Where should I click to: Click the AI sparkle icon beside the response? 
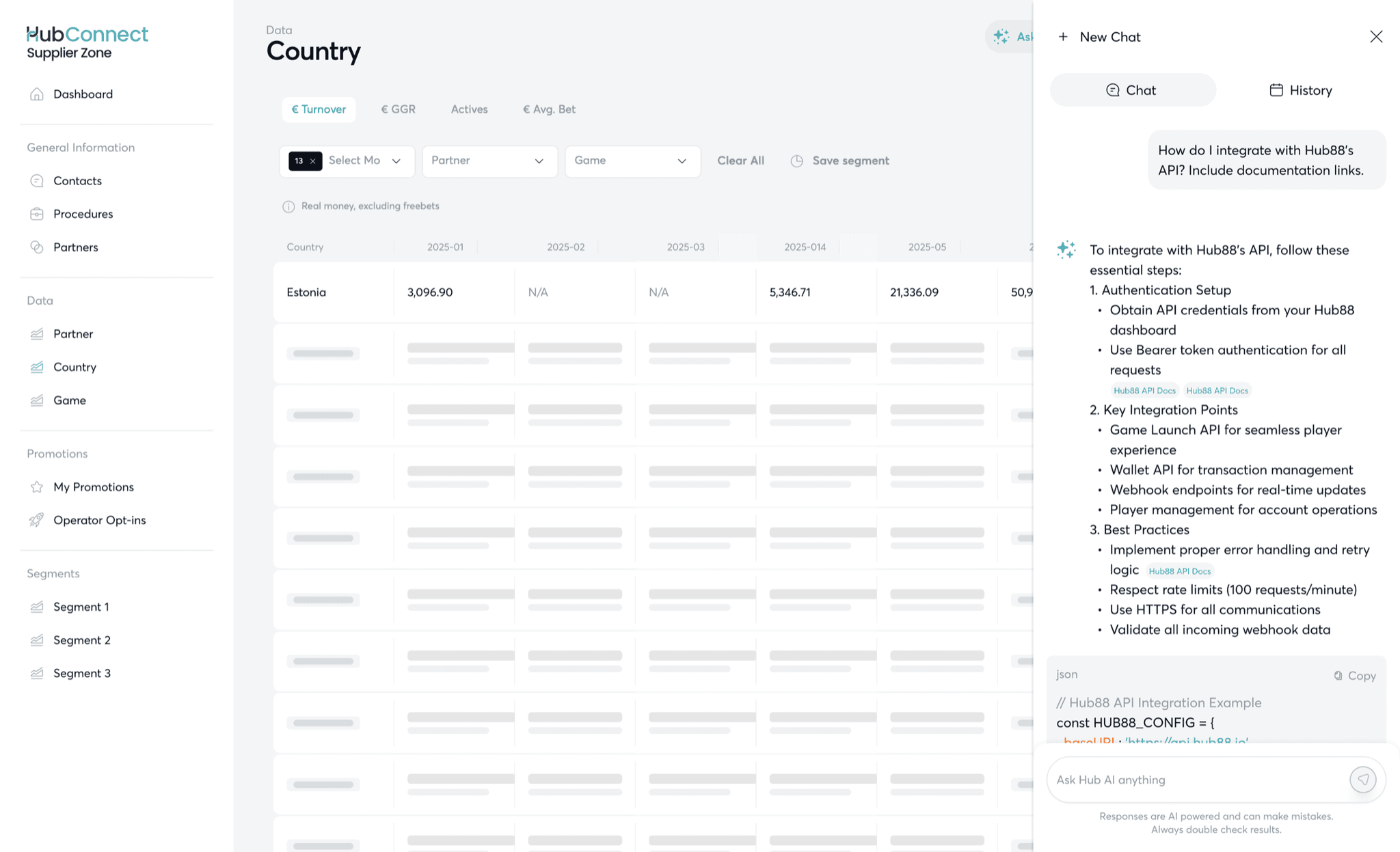[x=1066, y=249]
